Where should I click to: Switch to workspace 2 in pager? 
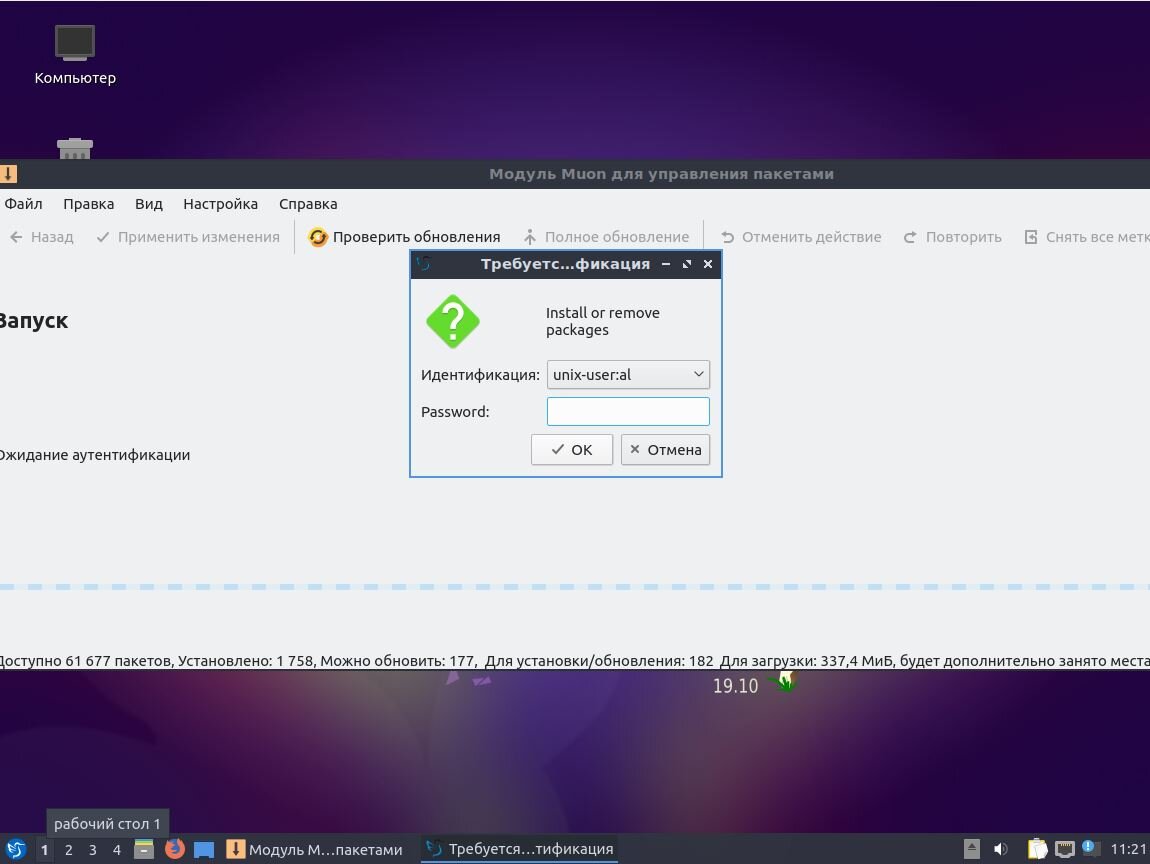click(69, 849)
